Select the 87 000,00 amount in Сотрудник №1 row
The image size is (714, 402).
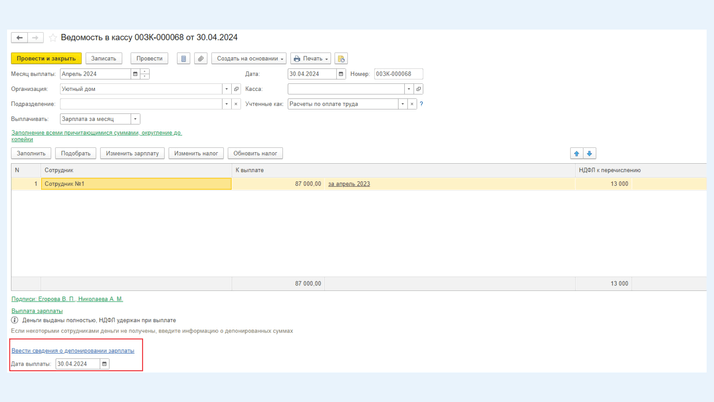click(278, 184)
